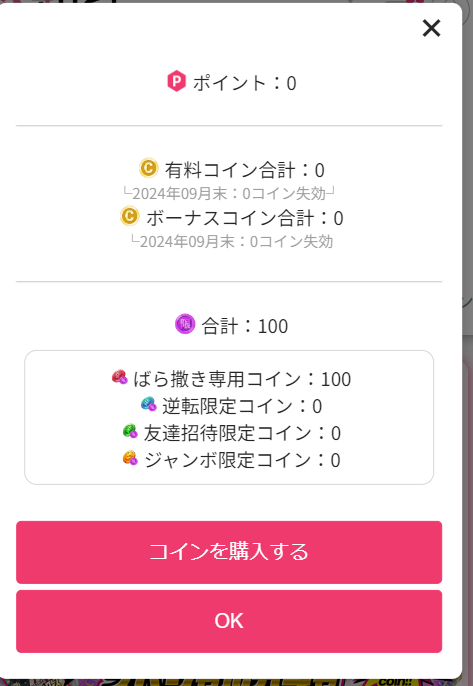This screenshot has height=686, width=473.
Task: Click the pink P points icon
Action: (176, 82)
